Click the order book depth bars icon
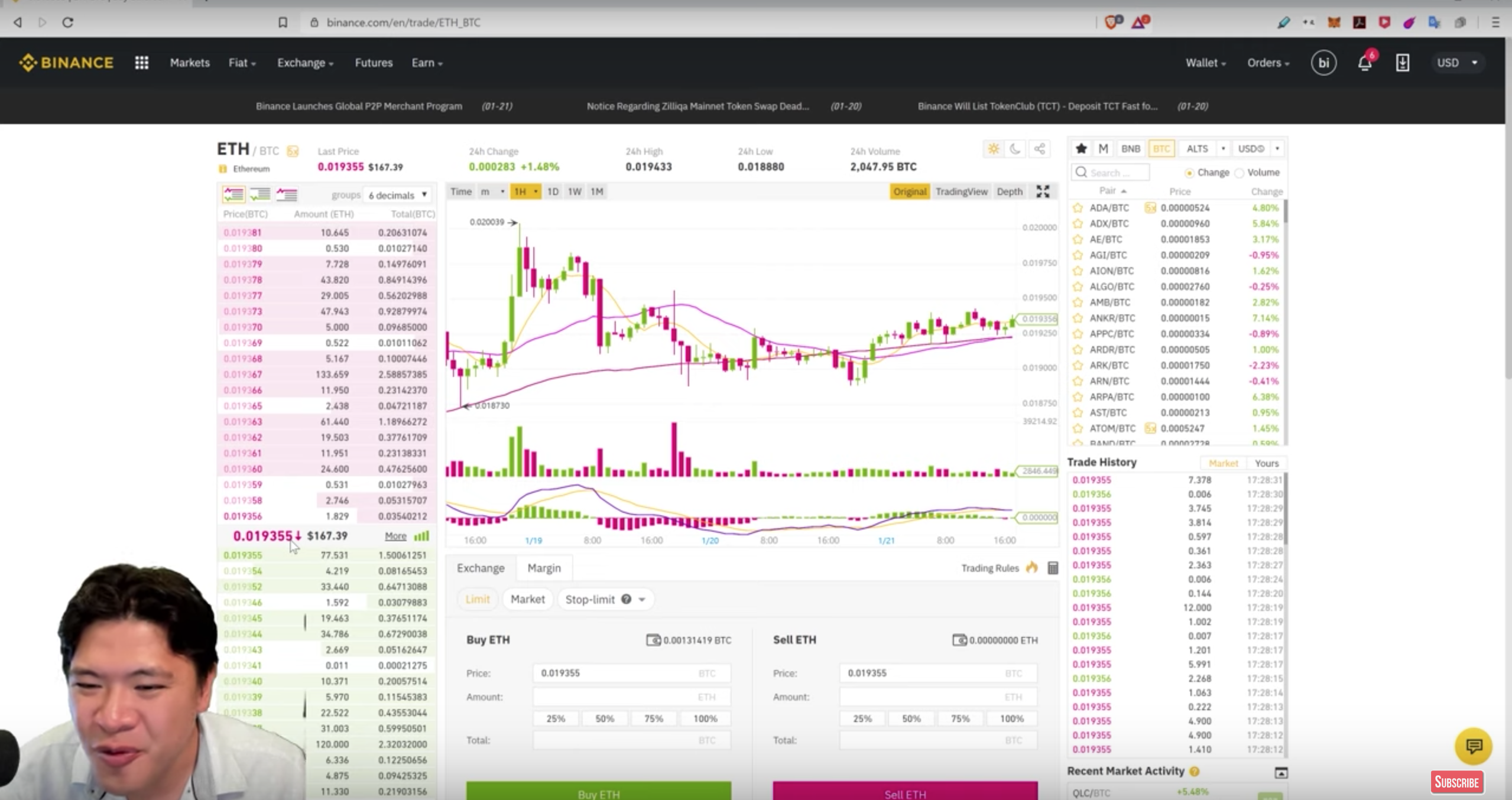This screenshot has width=1512, height=800. coord(421,536)
